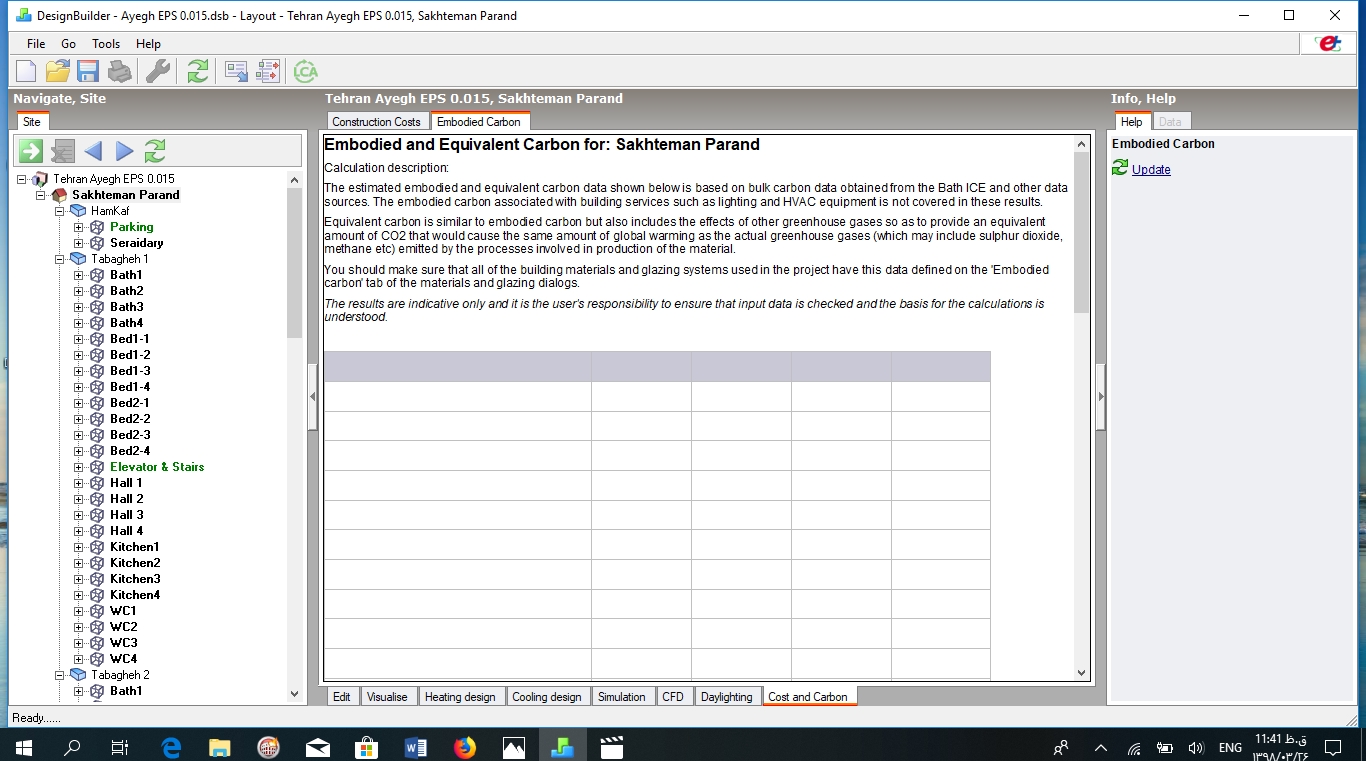
Task: Click the Data tab in Info panel
Action: (1170, 122)
